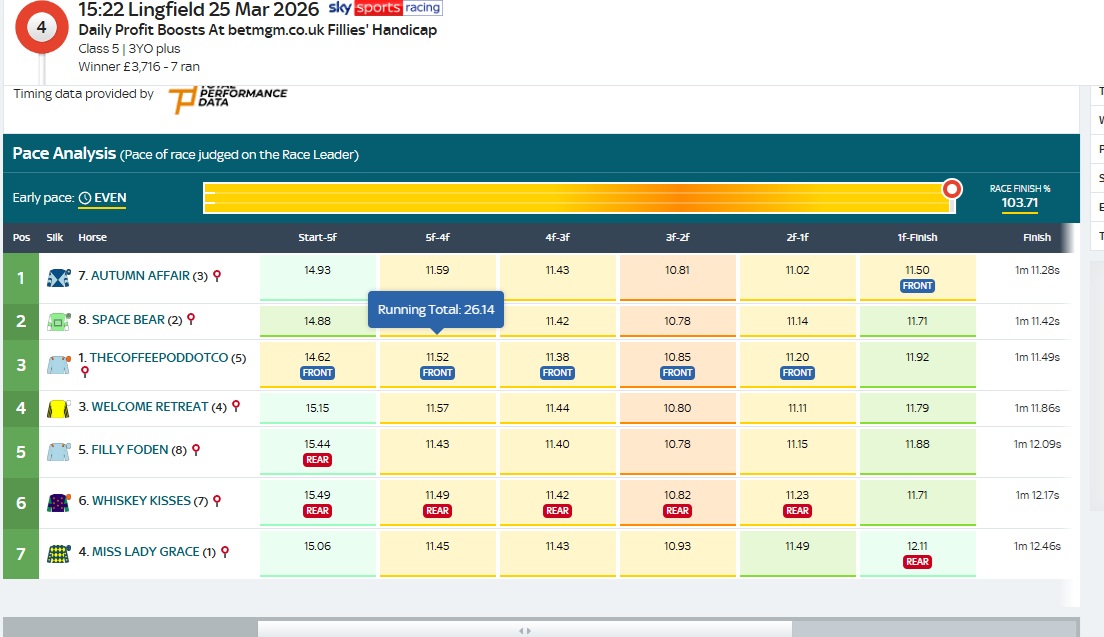1104x637 pixels.
Task: Select the Start-5f column header
Action: 319,238
